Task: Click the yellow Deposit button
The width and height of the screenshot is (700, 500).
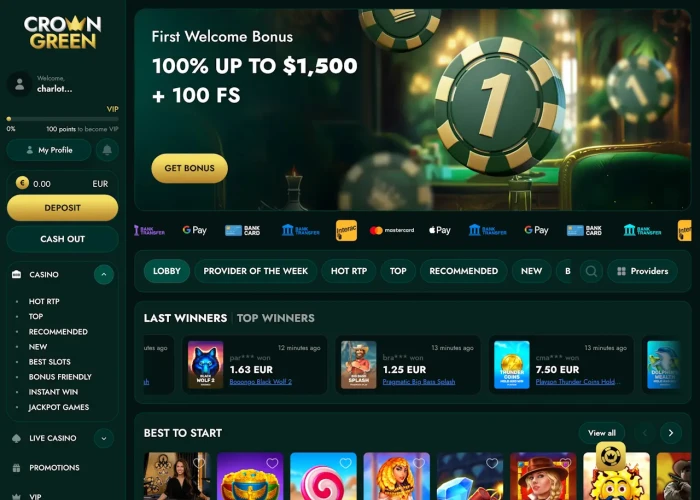Action: [62, 208]
